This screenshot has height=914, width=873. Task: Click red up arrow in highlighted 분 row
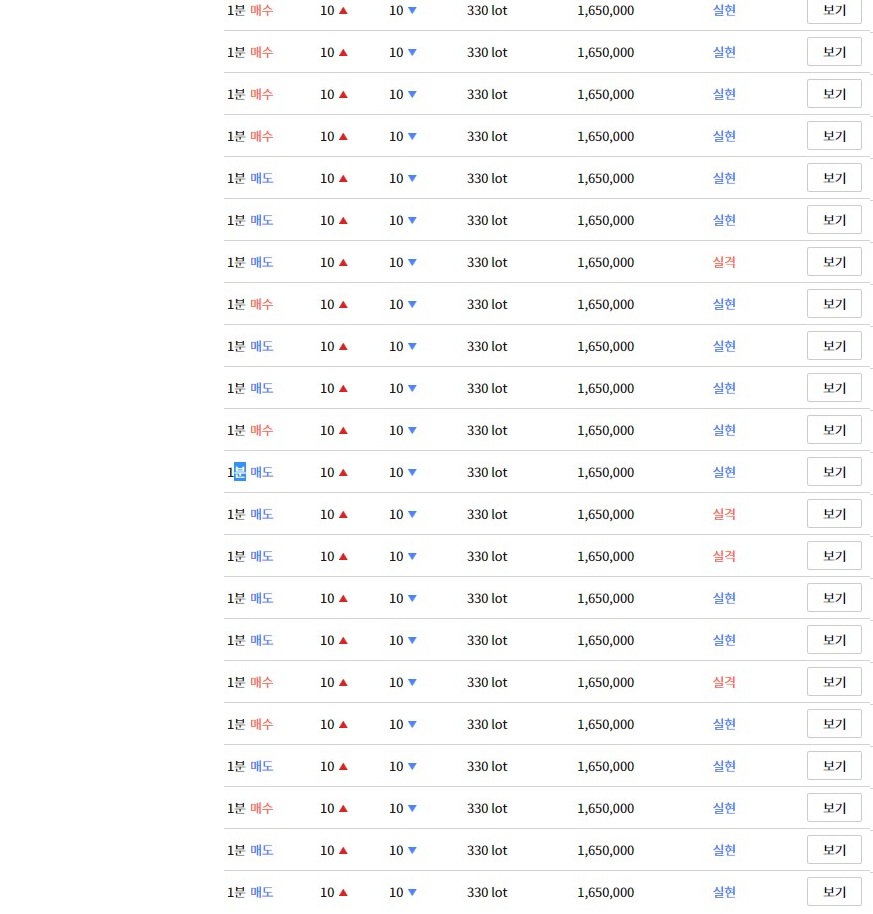343,472
